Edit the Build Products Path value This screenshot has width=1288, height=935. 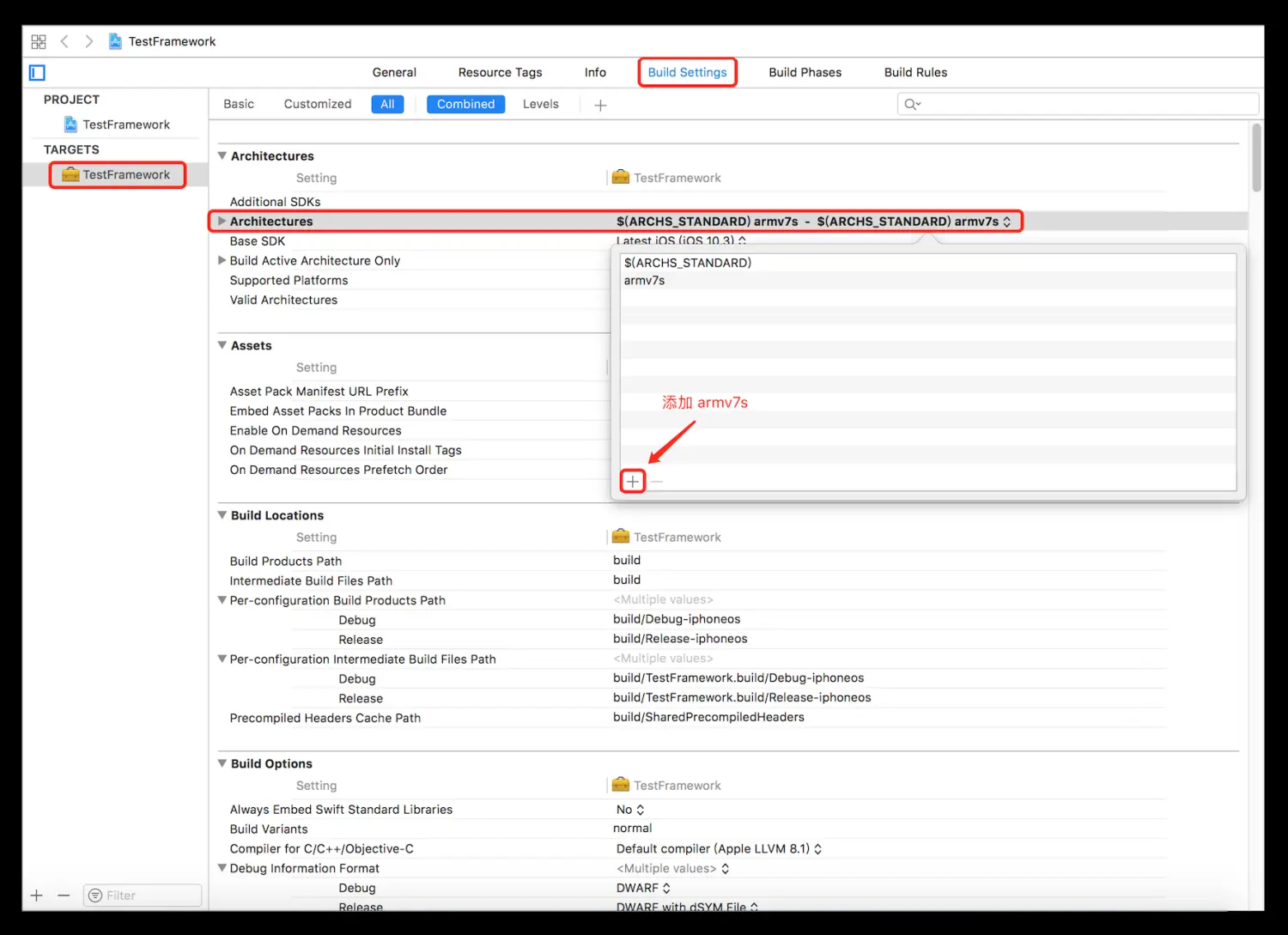[627, 560]
